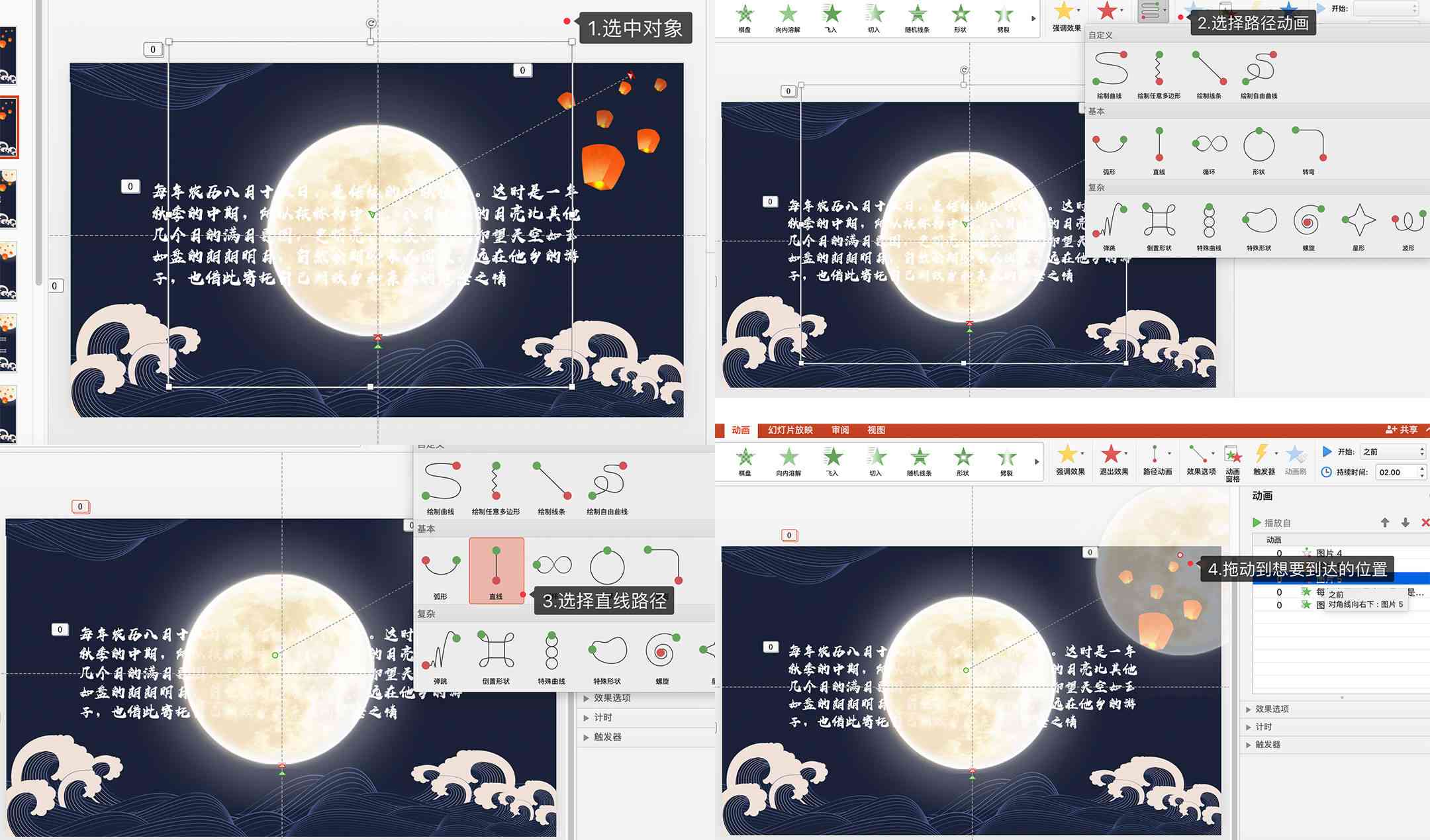Click the thumbnail pane scrollbar in step 1
The width and height of the screenshot is (1430, 840).
point(39,142)
